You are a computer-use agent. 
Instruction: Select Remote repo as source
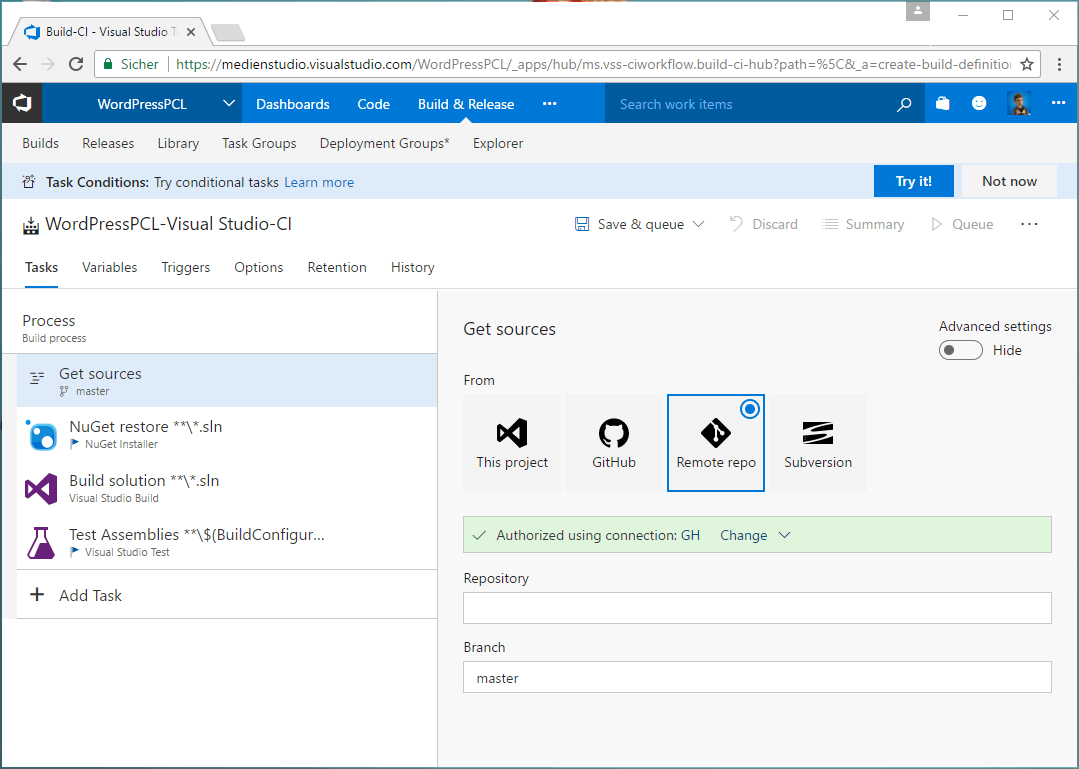tap(716, 443)
